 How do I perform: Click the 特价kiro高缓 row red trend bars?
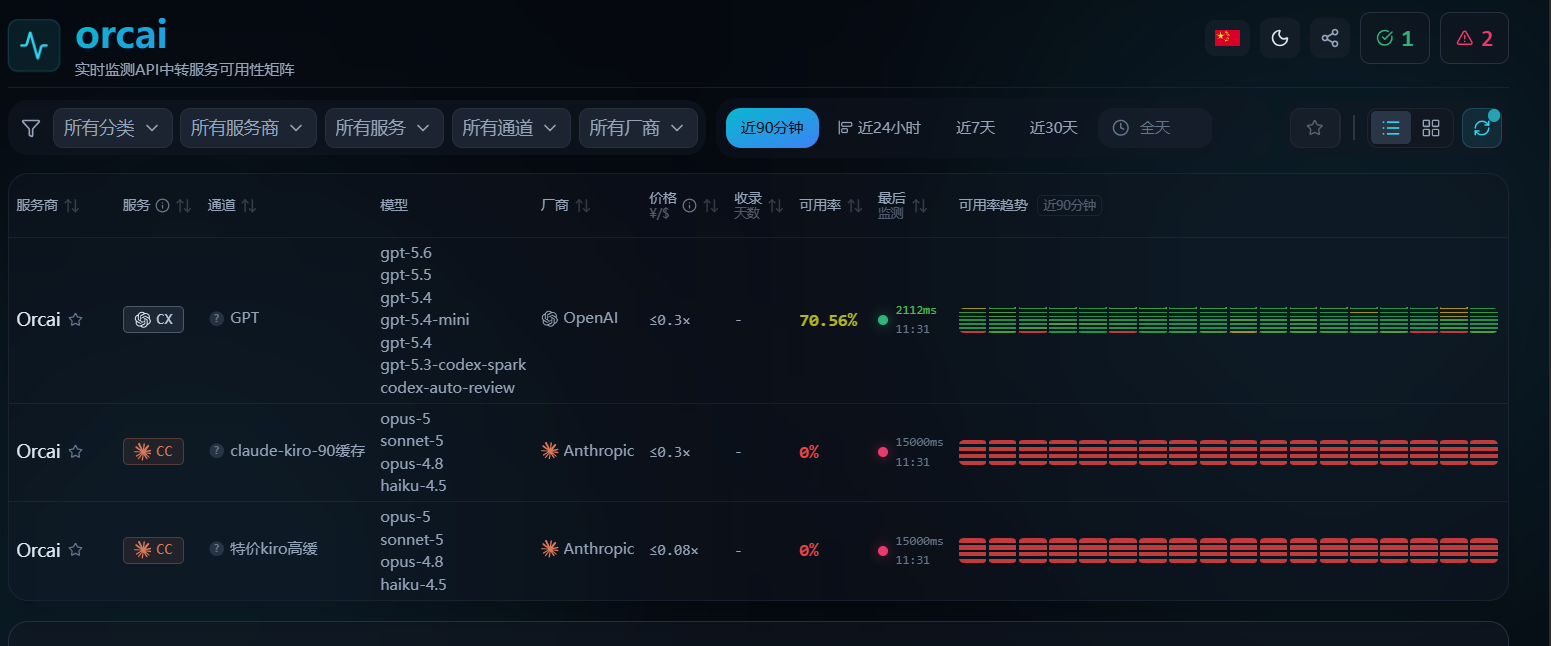click(1228, 550)
